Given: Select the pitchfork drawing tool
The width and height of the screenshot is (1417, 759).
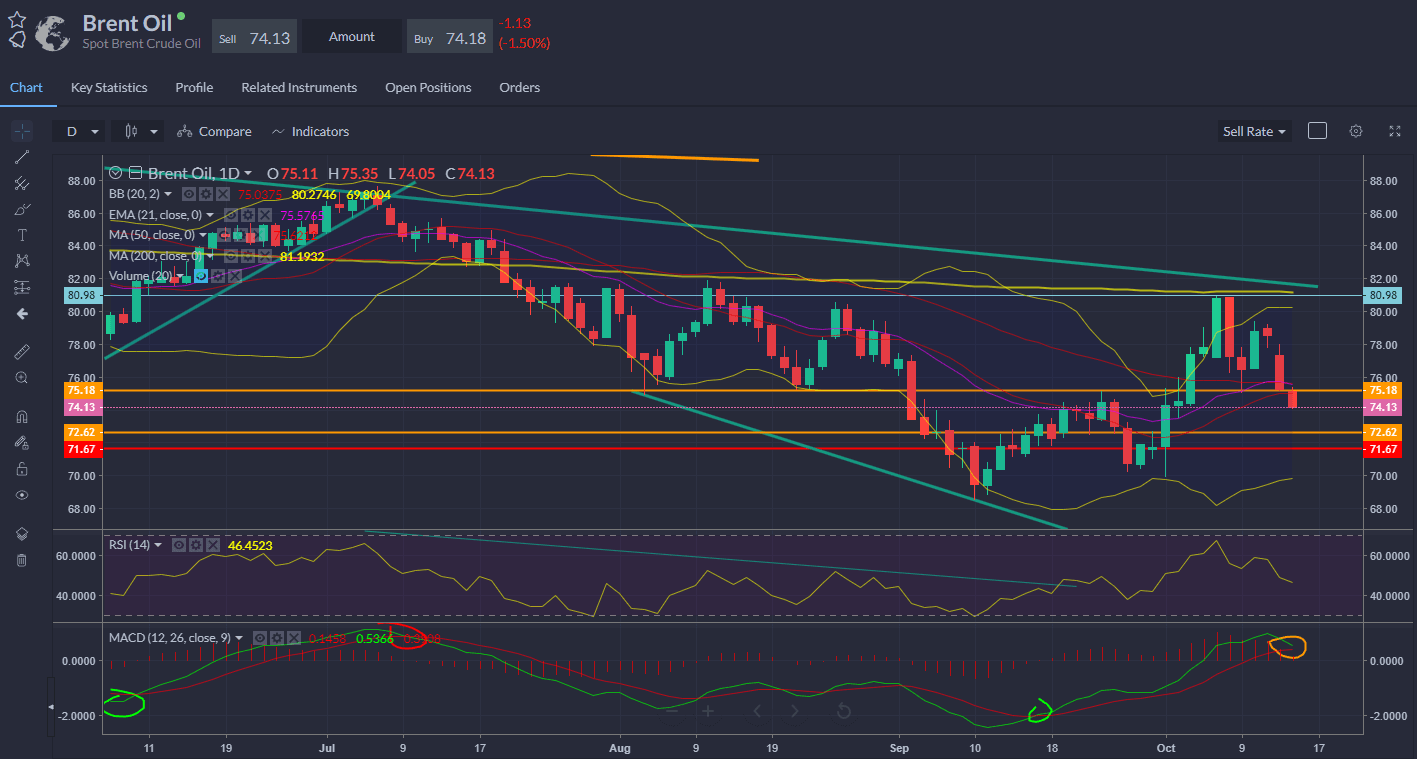Looking at the screenshot, I should click(21, 183).
